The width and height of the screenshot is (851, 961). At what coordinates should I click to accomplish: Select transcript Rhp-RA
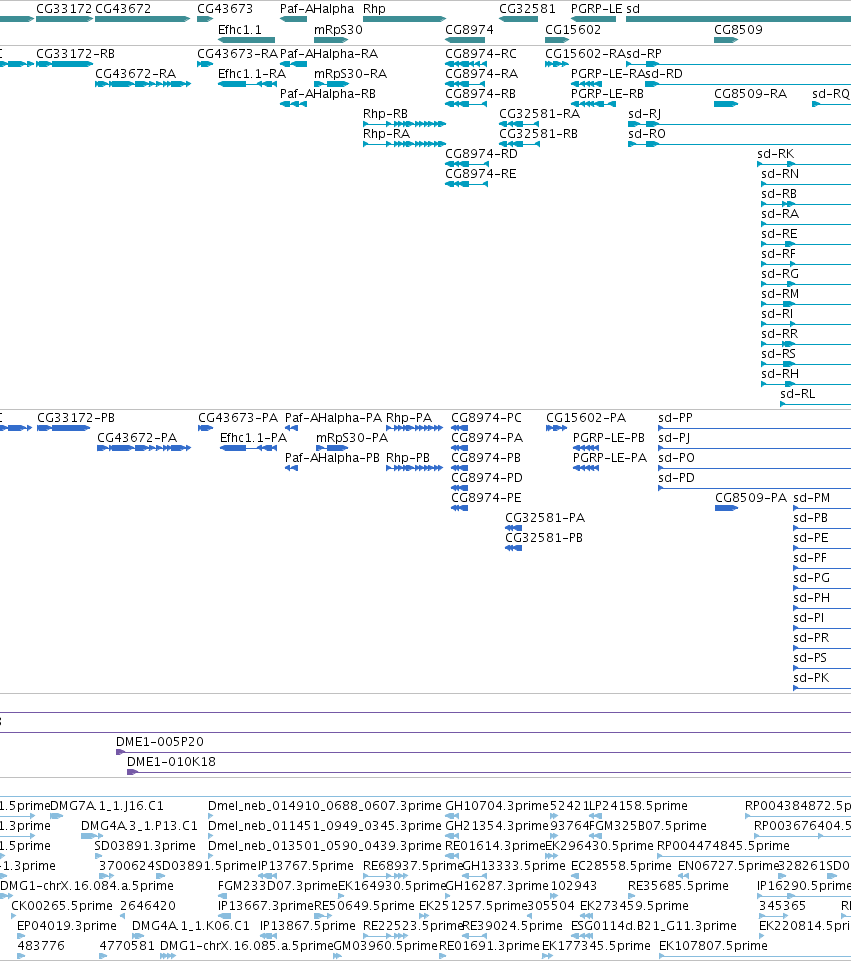coord(386,134)
